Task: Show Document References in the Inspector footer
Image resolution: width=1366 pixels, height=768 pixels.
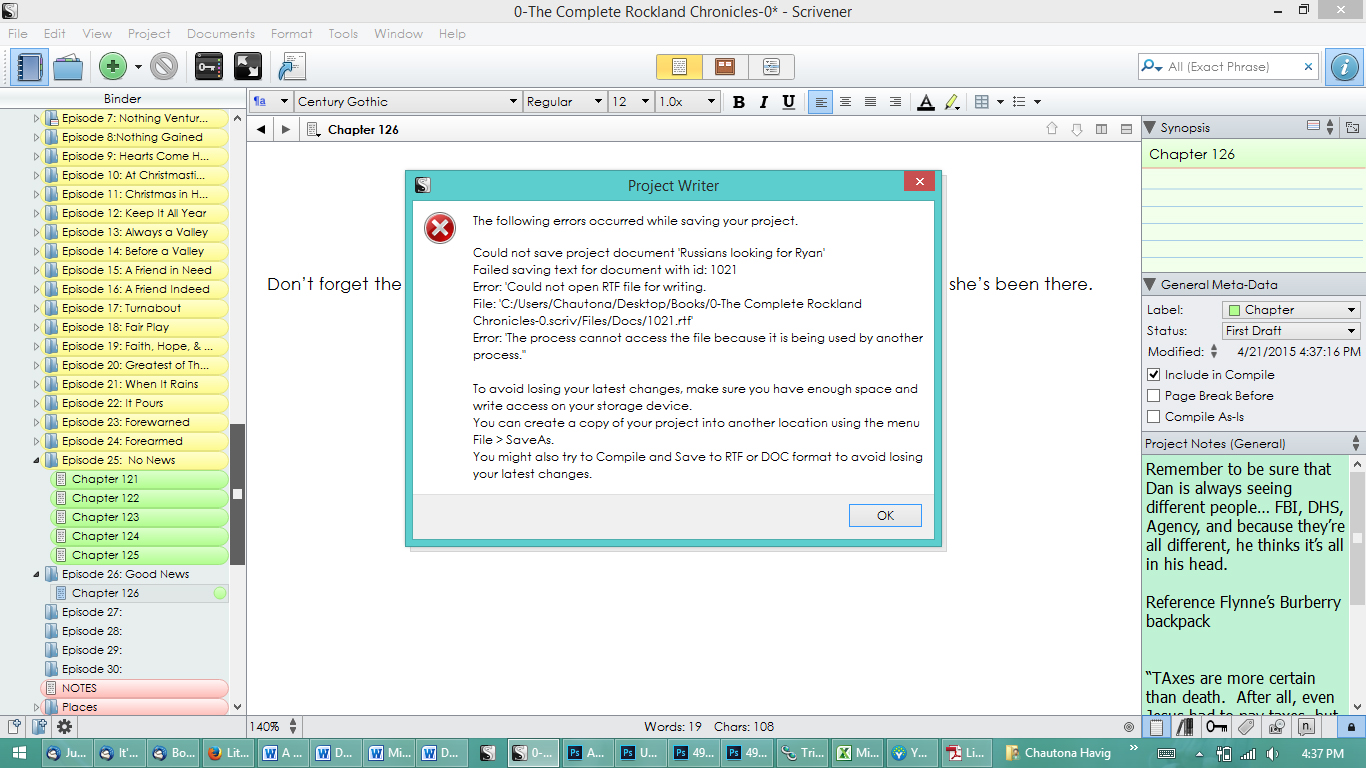Action: coord(1186,727)
